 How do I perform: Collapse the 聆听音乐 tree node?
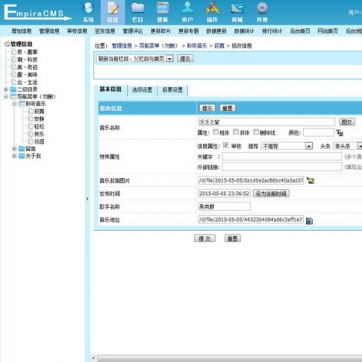tap(14, 104)
